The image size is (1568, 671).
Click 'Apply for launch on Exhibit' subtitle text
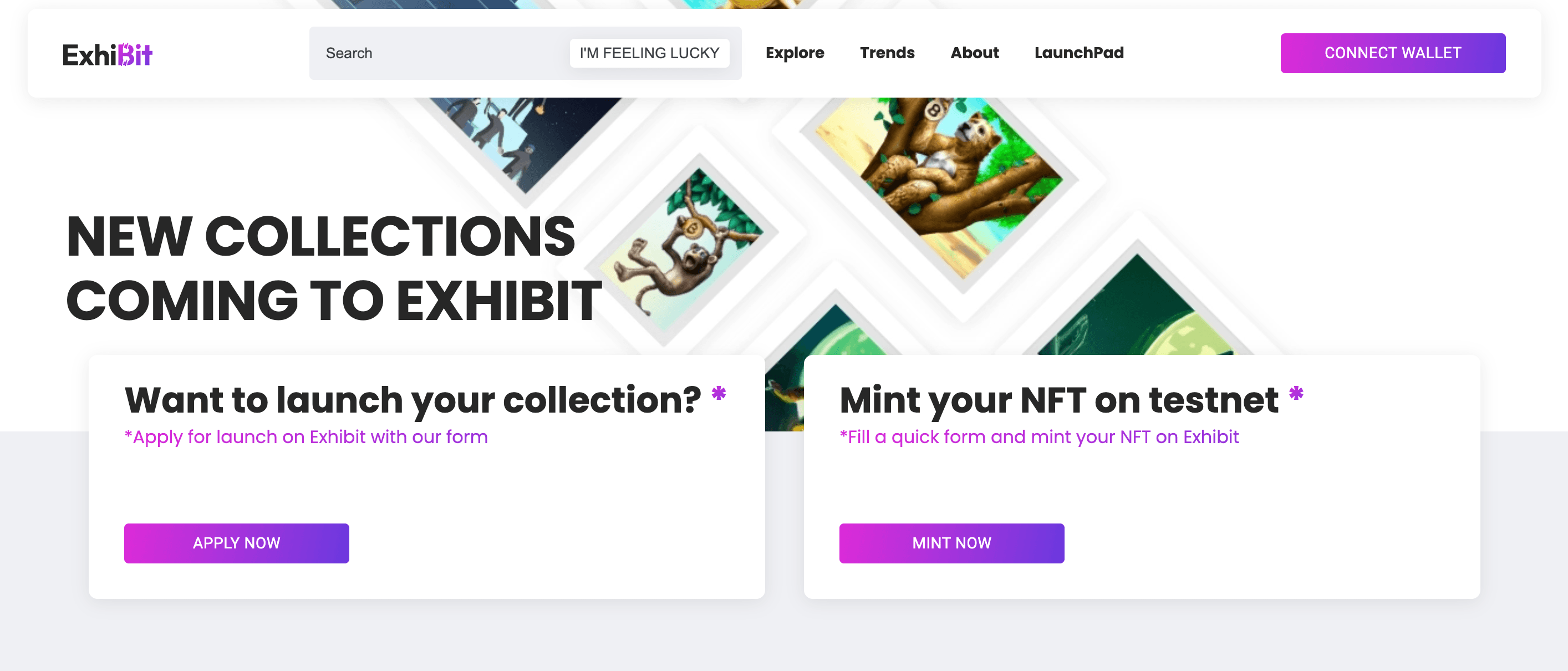point(306,436)
